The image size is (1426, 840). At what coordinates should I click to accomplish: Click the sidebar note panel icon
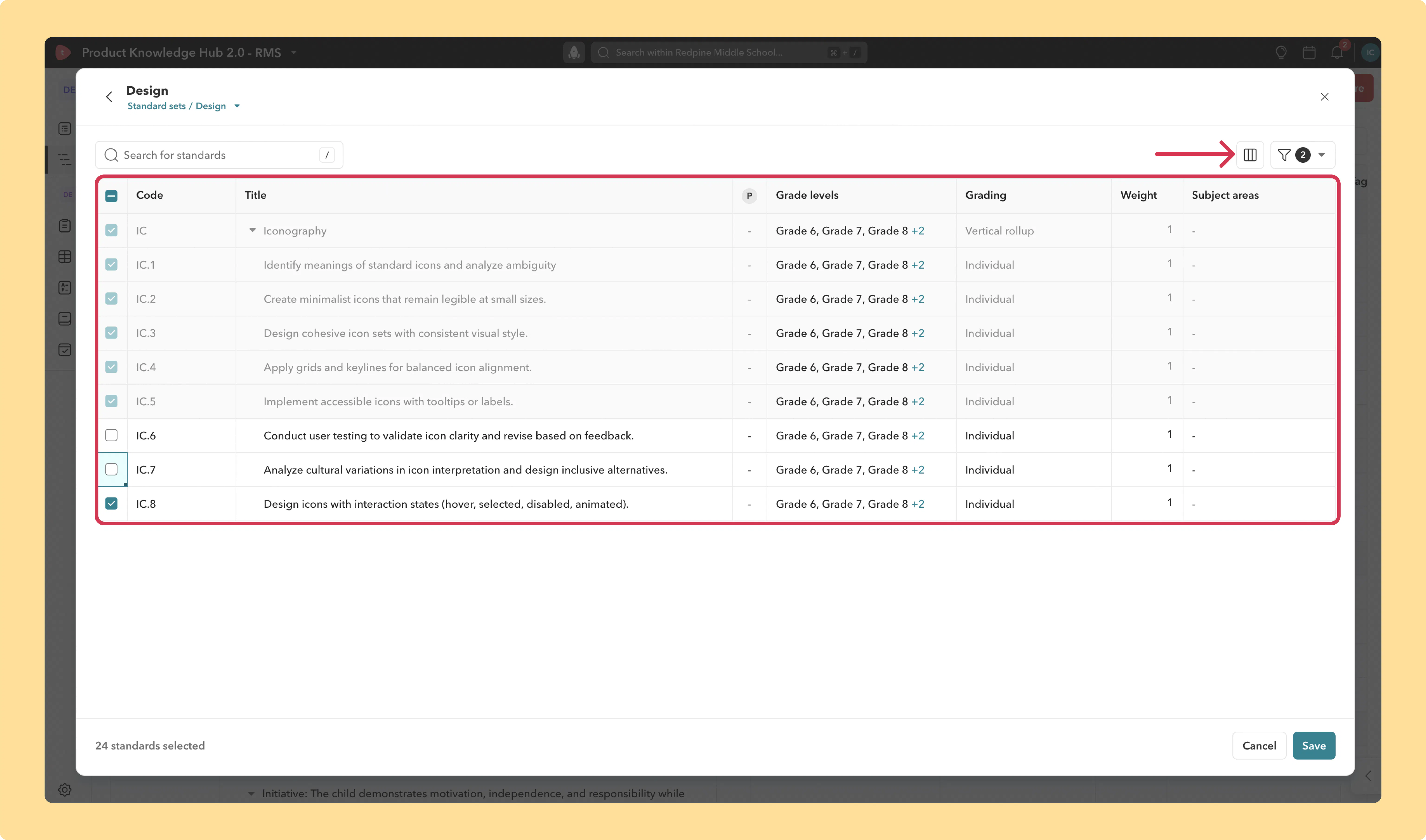65,319
